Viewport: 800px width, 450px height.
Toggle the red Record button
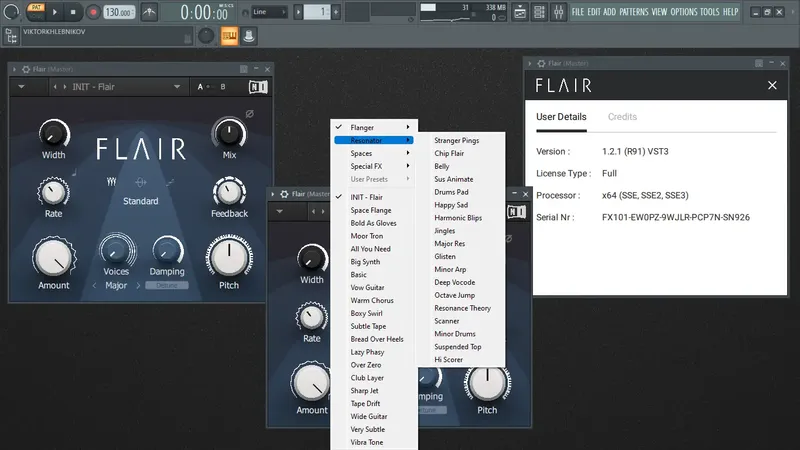click(x=93, y=12)
